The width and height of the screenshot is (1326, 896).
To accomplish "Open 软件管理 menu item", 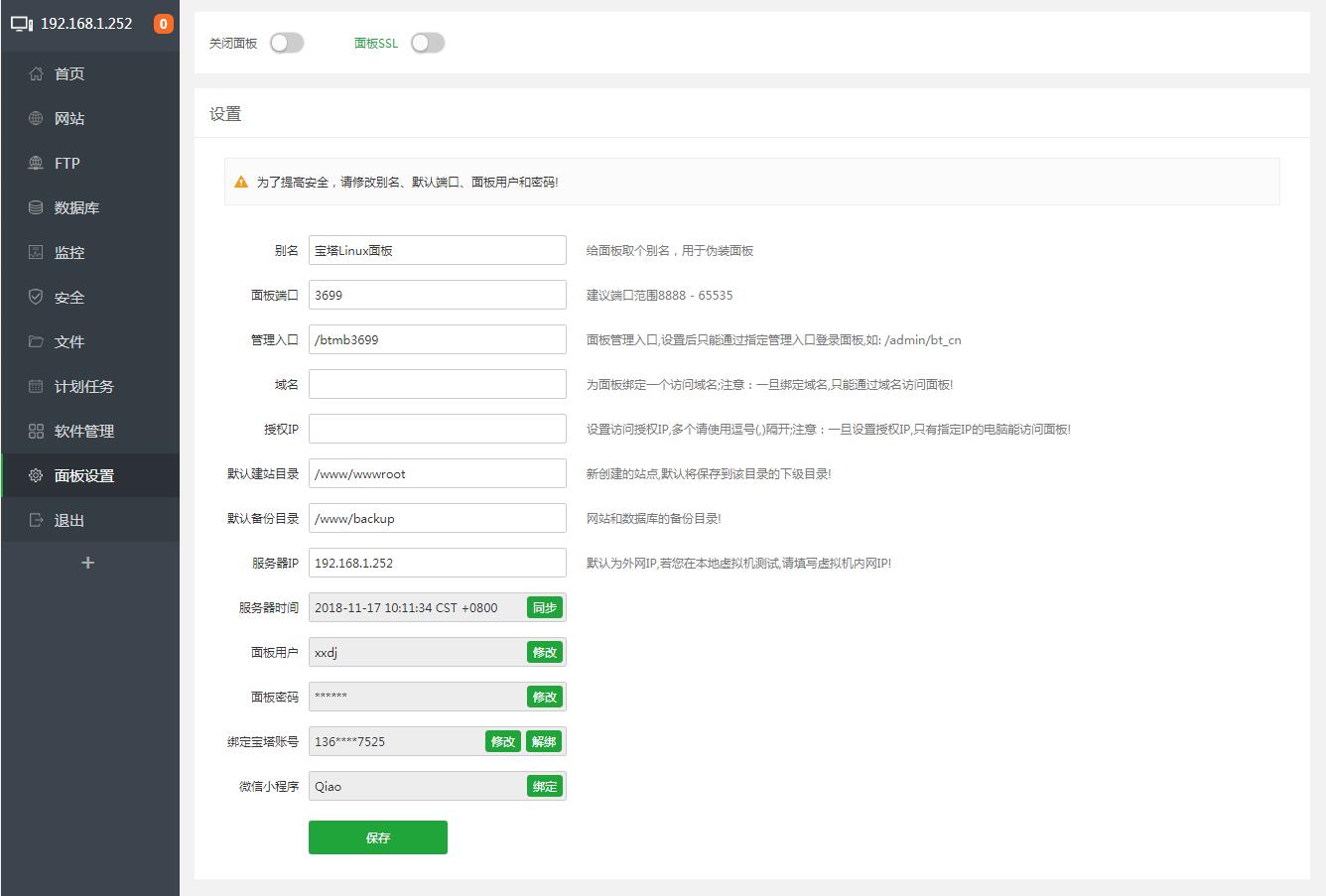I will pos(84,431).
